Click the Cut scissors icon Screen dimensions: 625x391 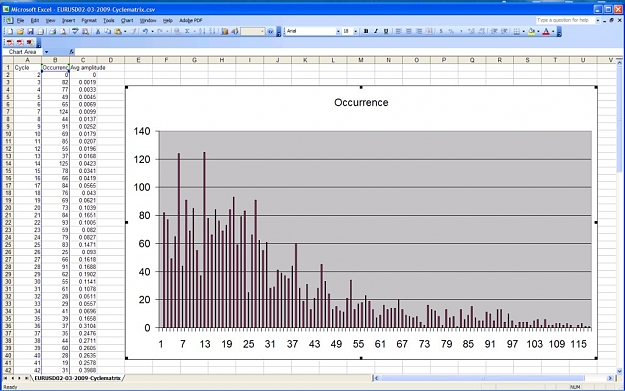tap(98, 31)
